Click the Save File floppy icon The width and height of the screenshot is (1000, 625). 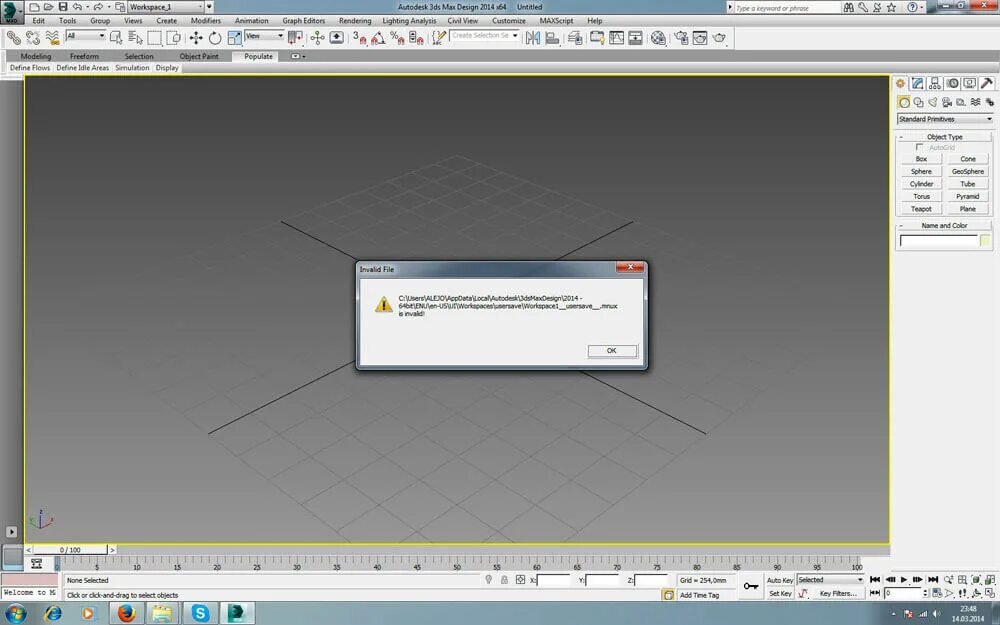(x=62, y=7)
